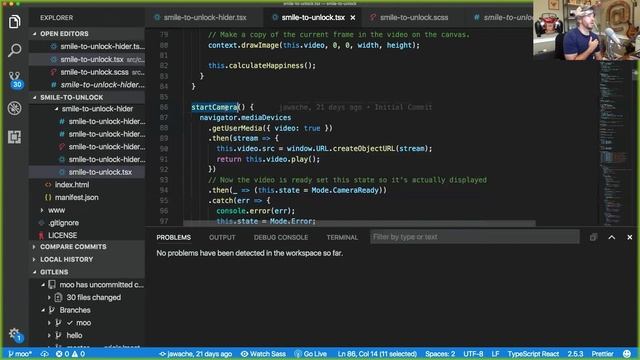Click the problems filter input field
Image resolution: width=640 pixels, height=360 pixels.
[x=474, y=237]
